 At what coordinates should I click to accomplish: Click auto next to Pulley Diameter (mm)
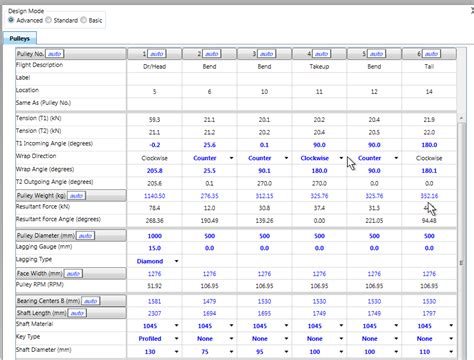coord(85,236)
